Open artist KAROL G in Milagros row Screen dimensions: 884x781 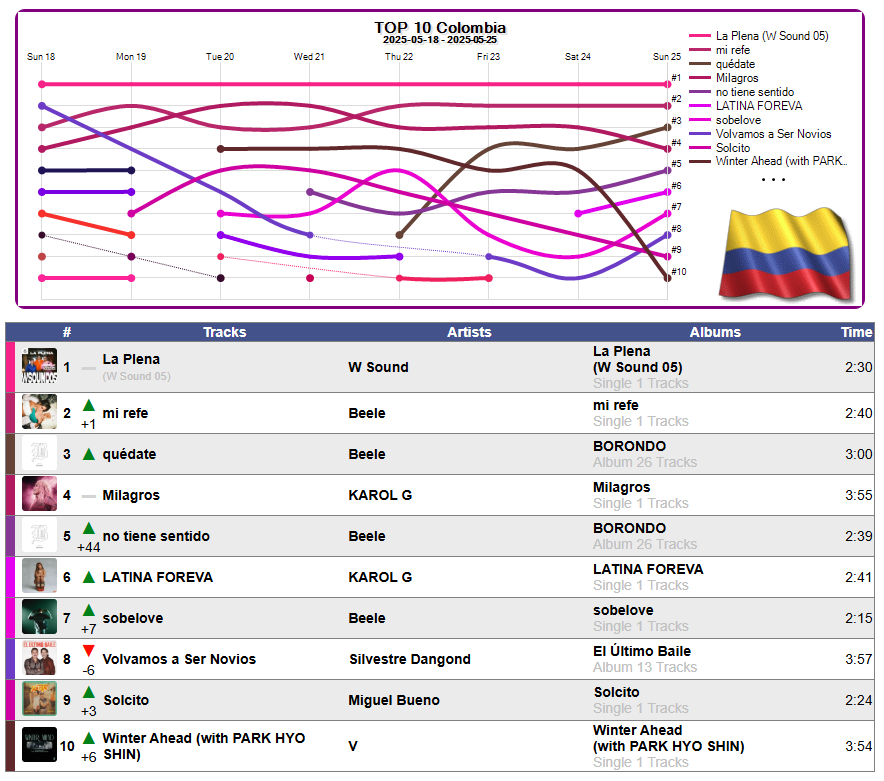380,495
